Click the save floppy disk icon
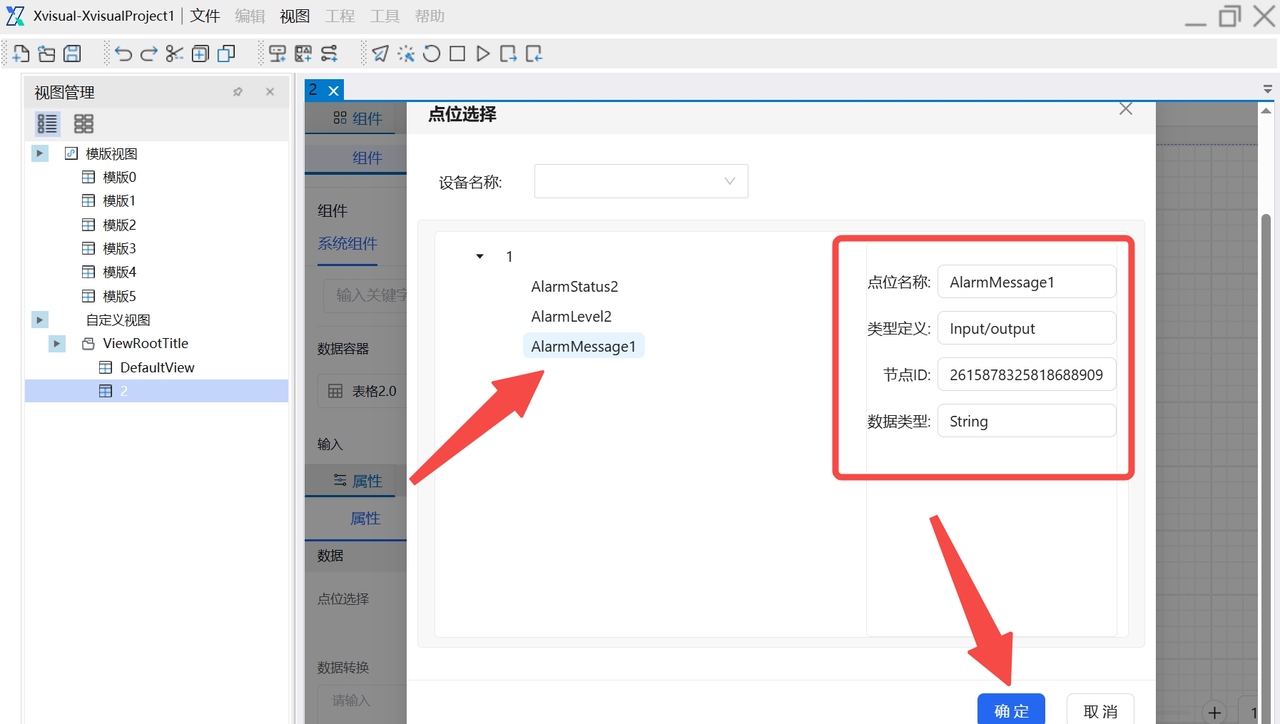This screenshot has height=724, width=1280. (x=72, y=54)
